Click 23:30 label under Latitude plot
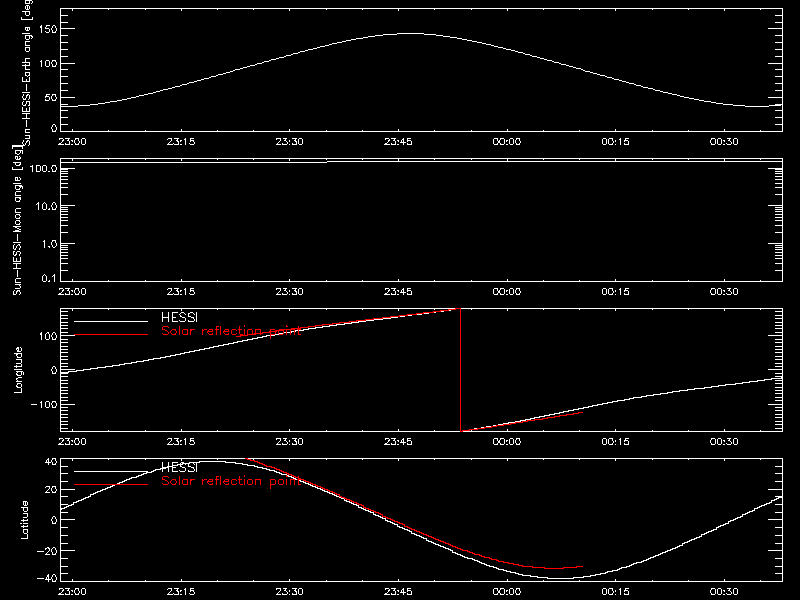This screenshot has height=600, width=800. pyautogui.click(x=289, y=591)
